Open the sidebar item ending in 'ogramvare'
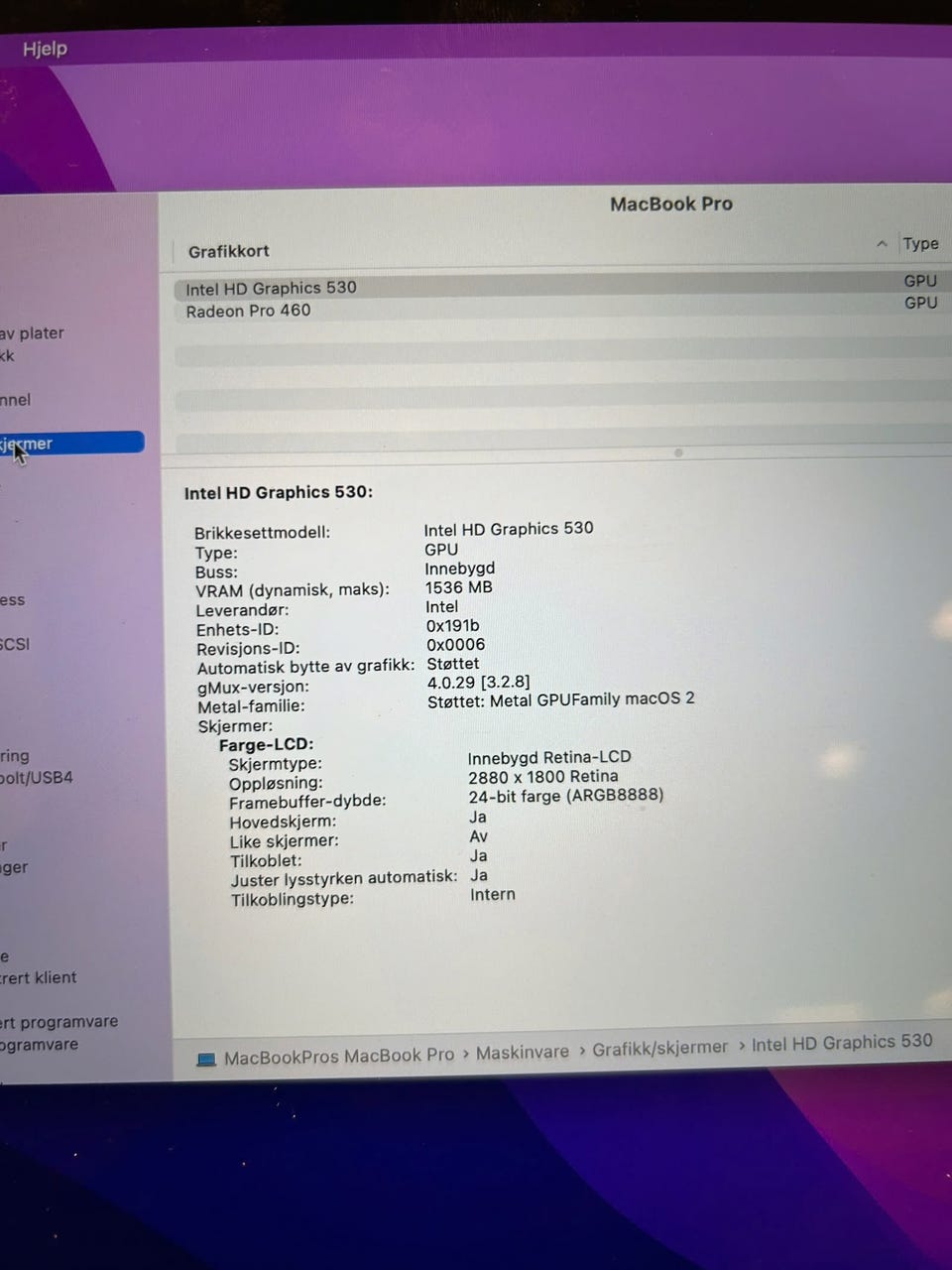 tap(39, 1044)
